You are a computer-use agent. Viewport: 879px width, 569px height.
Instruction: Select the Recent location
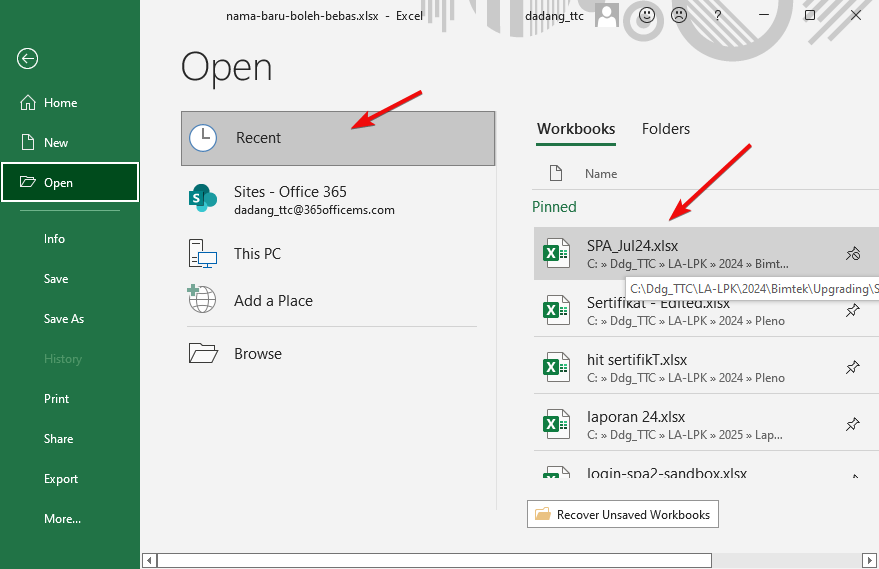[338, 138]
